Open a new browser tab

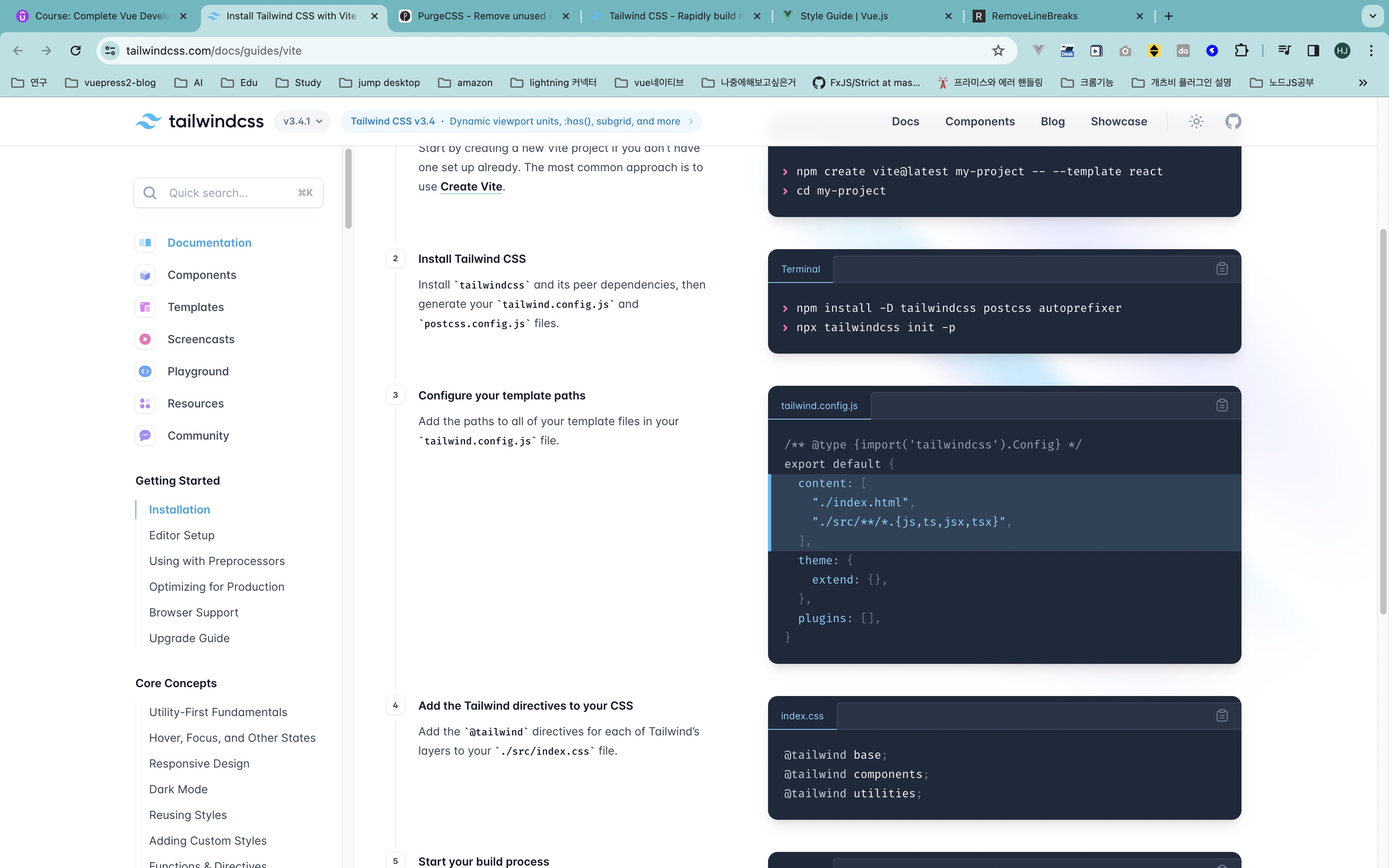(x=1169, y=16)
